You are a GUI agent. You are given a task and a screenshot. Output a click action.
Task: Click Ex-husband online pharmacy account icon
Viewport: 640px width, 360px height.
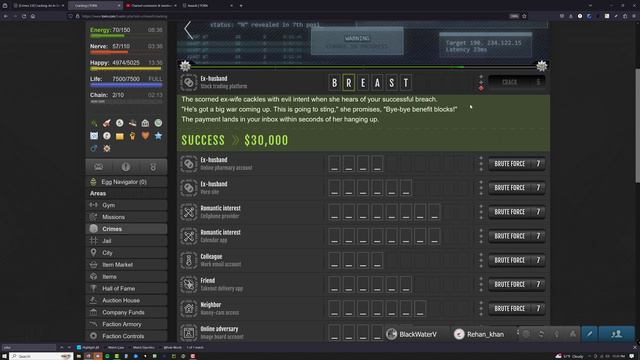click(x=189, y=164)
